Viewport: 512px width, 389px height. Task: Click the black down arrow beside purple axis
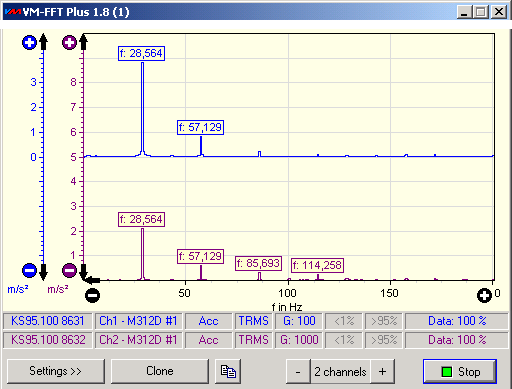tap(83, 271)
